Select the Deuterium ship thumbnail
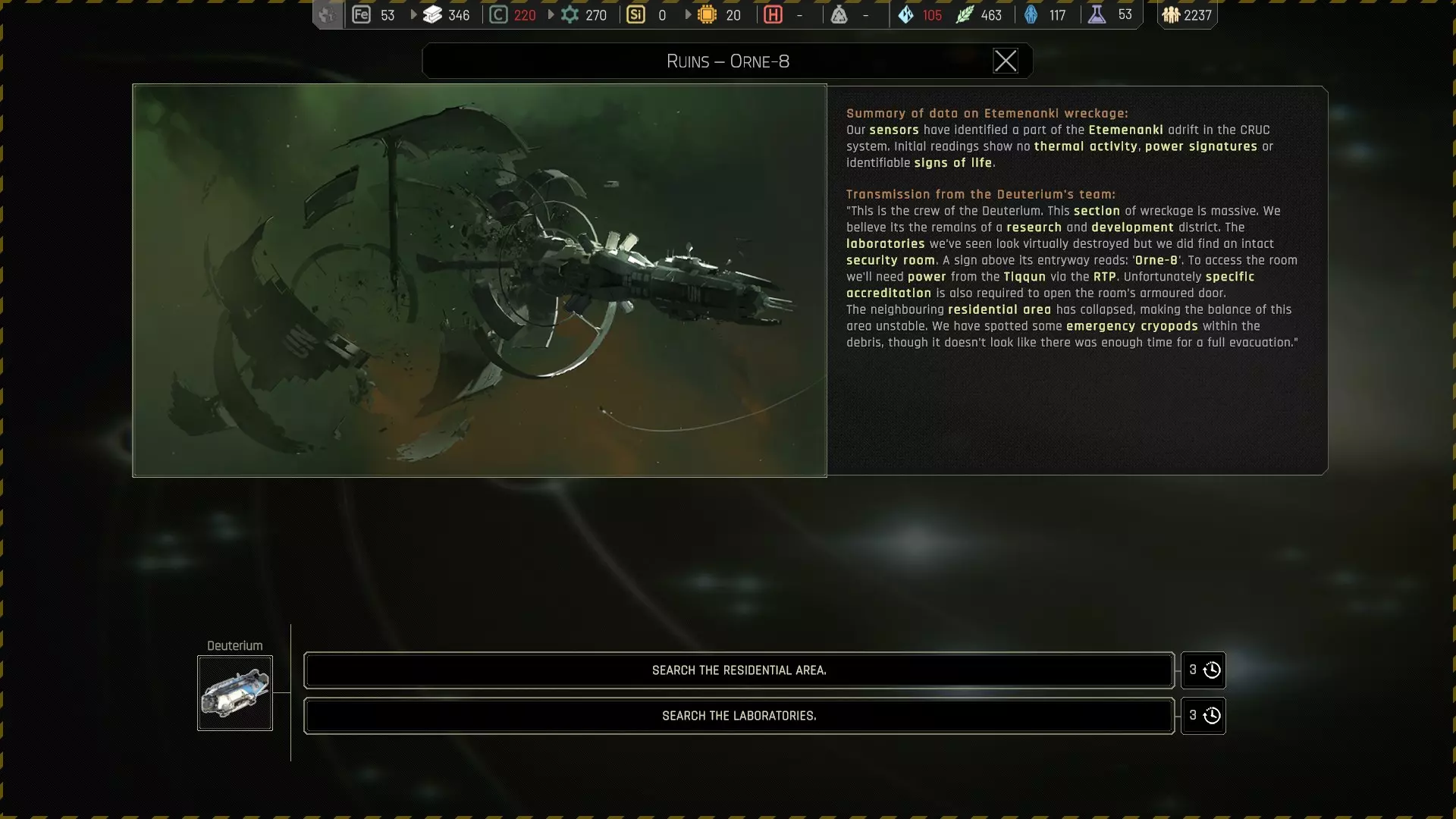The height and width of the screenshot is (819, 1456). (235, 693)
